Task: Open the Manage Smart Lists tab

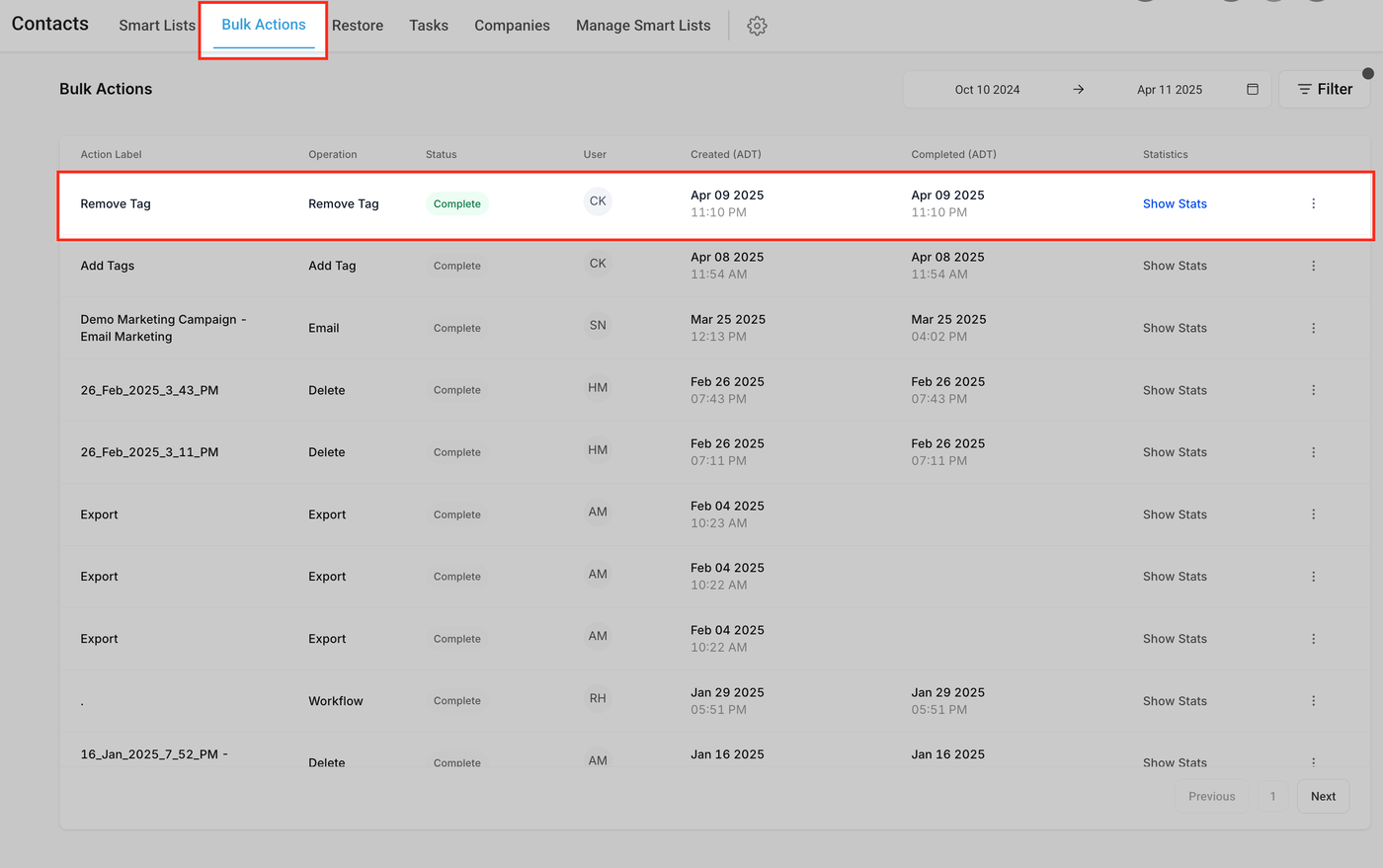Action: click(x=643, y=26)
